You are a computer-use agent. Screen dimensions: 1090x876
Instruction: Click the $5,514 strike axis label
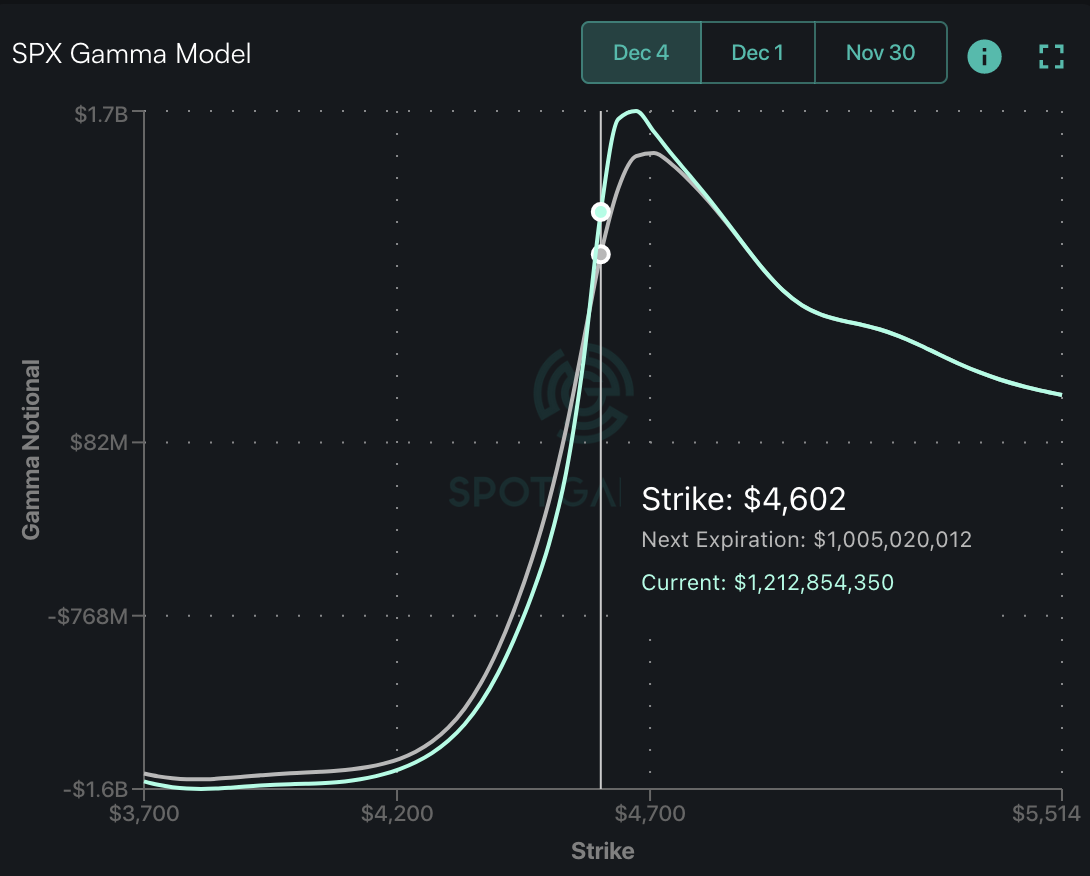pyautogui.click(x=1046, y=813)
